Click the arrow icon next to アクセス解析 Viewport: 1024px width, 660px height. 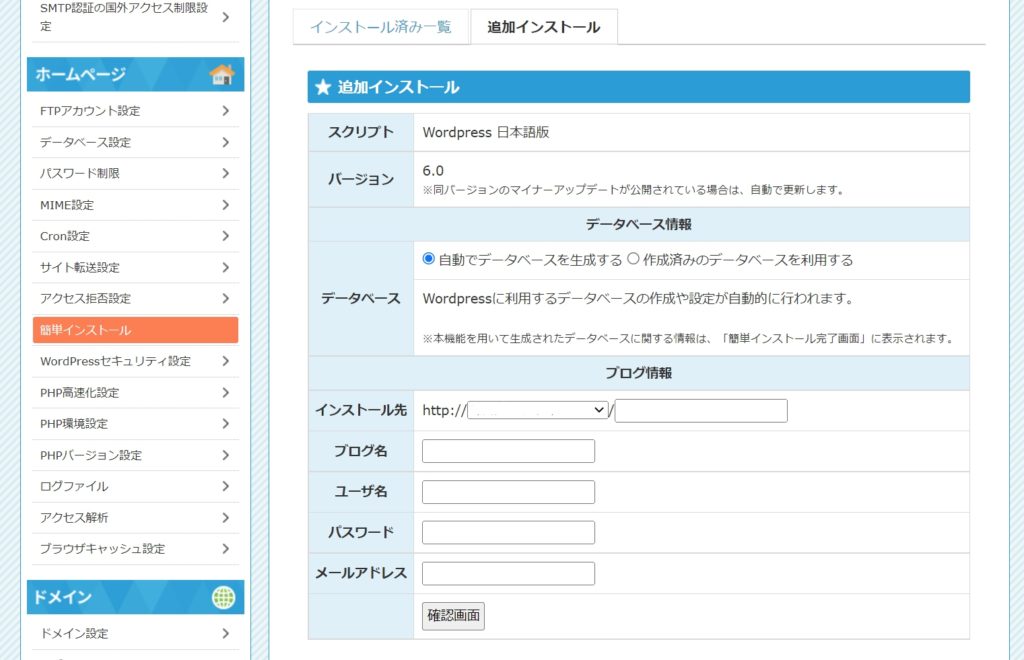pos(226,517)
